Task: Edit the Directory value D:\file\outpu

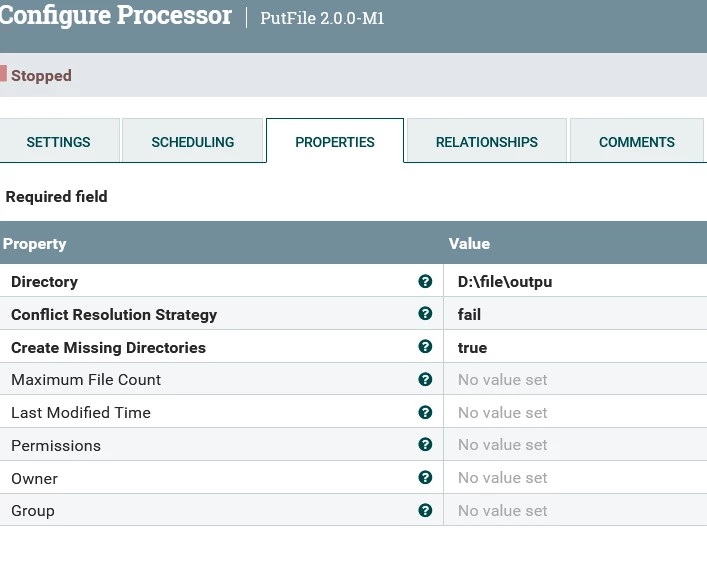Action: click(x=575, y=281)
